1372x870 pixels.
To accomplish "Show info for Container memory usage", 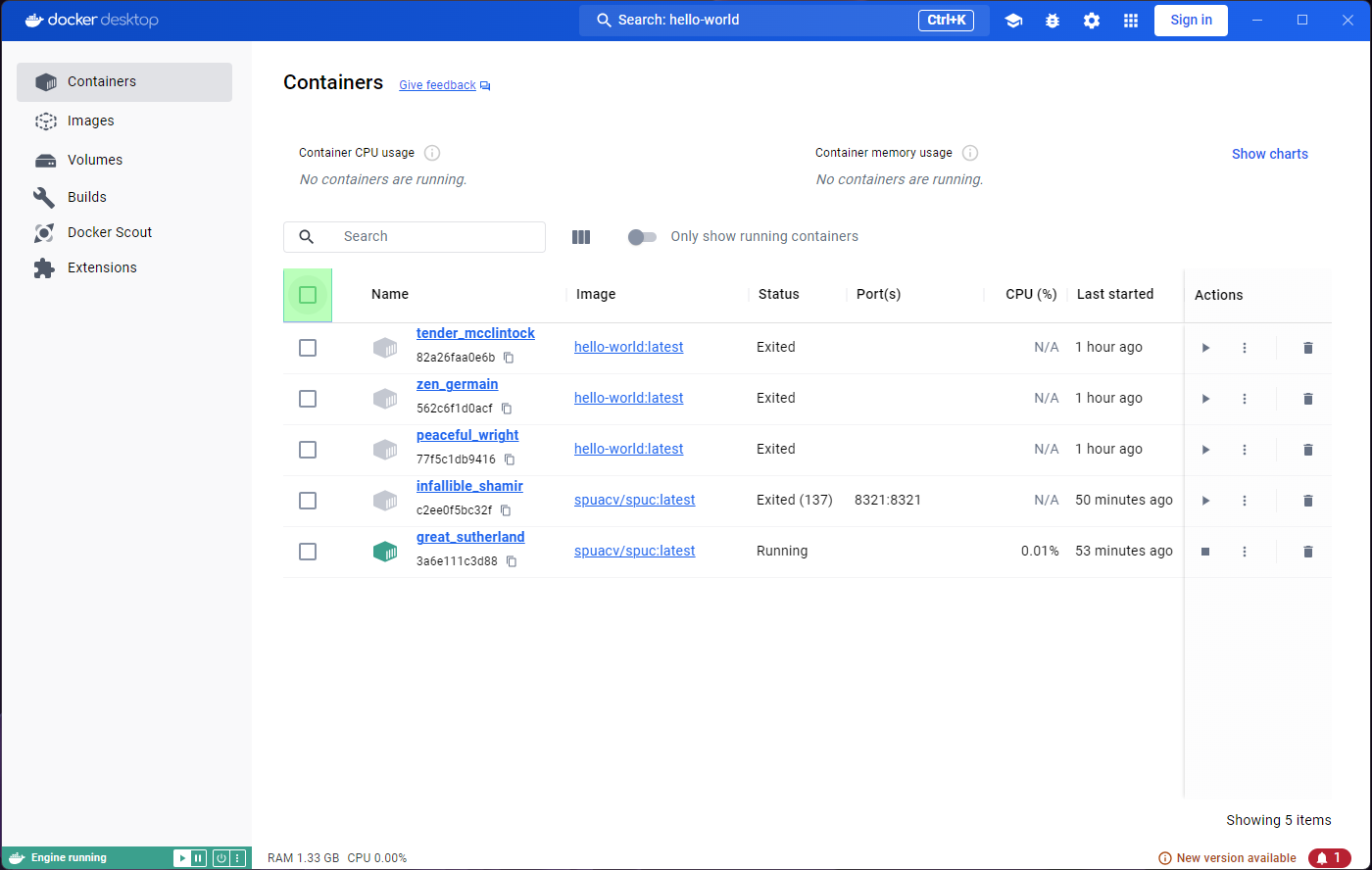I will [x=970, y=153].
